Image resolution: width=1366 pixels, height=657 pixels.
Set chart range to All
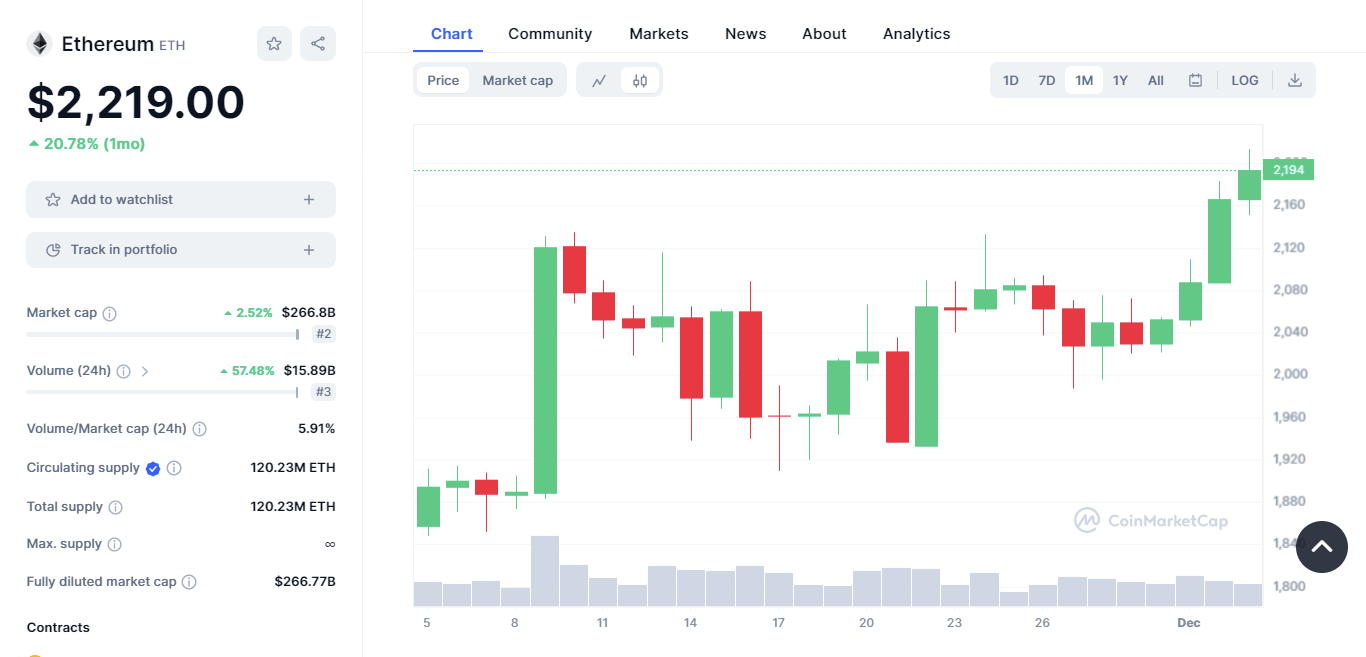1156,80
